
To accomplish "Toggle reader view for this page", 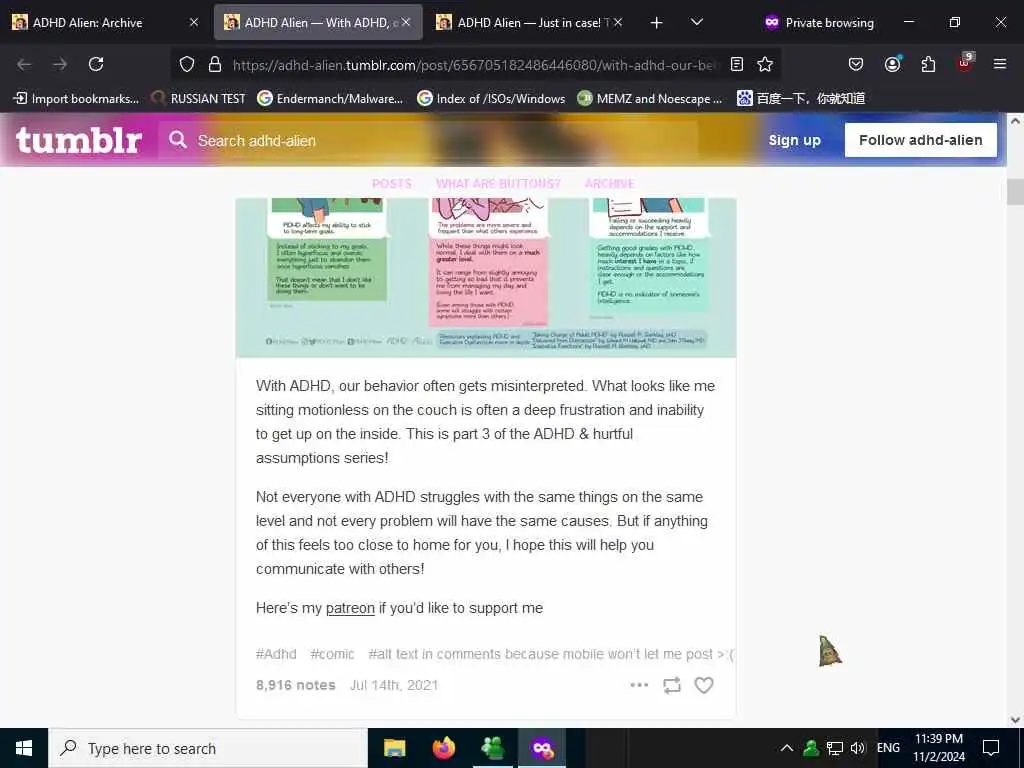I will pyautogui.click(x=737, y=64).
